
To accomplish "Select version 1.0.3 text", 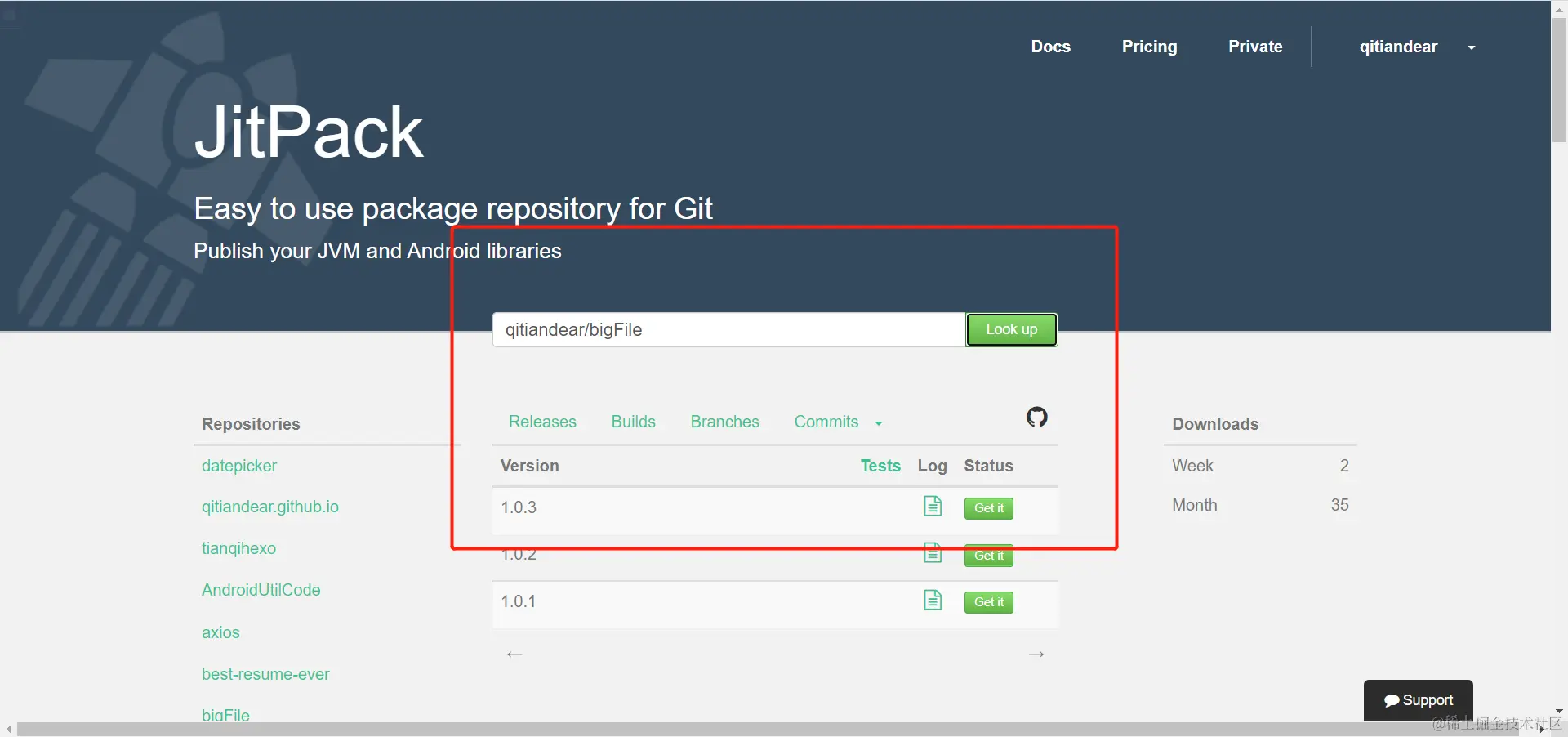I will [519, 507].
